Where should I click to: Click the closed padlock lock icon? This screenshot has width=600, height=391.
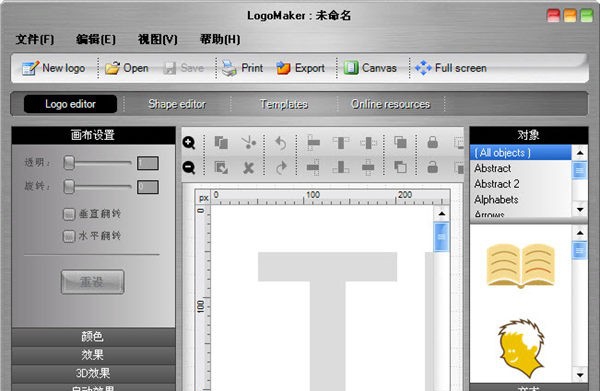click(433, 143)
